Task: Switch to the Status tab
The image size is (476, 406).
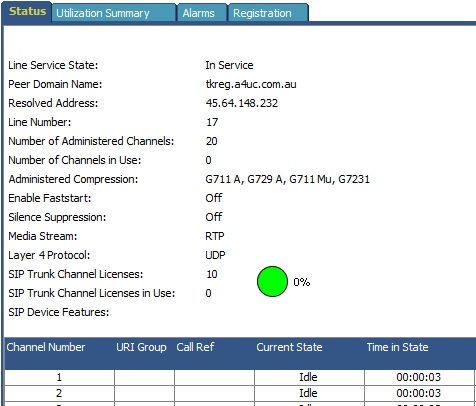Action: coord(27,12)
